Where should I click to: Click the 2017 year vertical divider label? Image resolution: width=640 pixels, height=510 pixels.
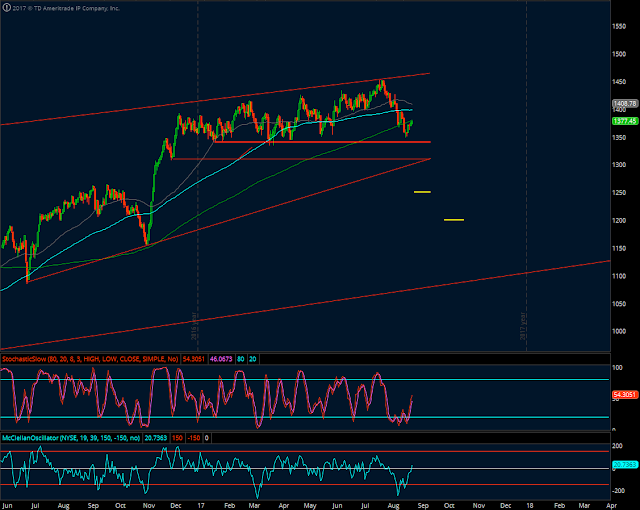pos(522,326)
